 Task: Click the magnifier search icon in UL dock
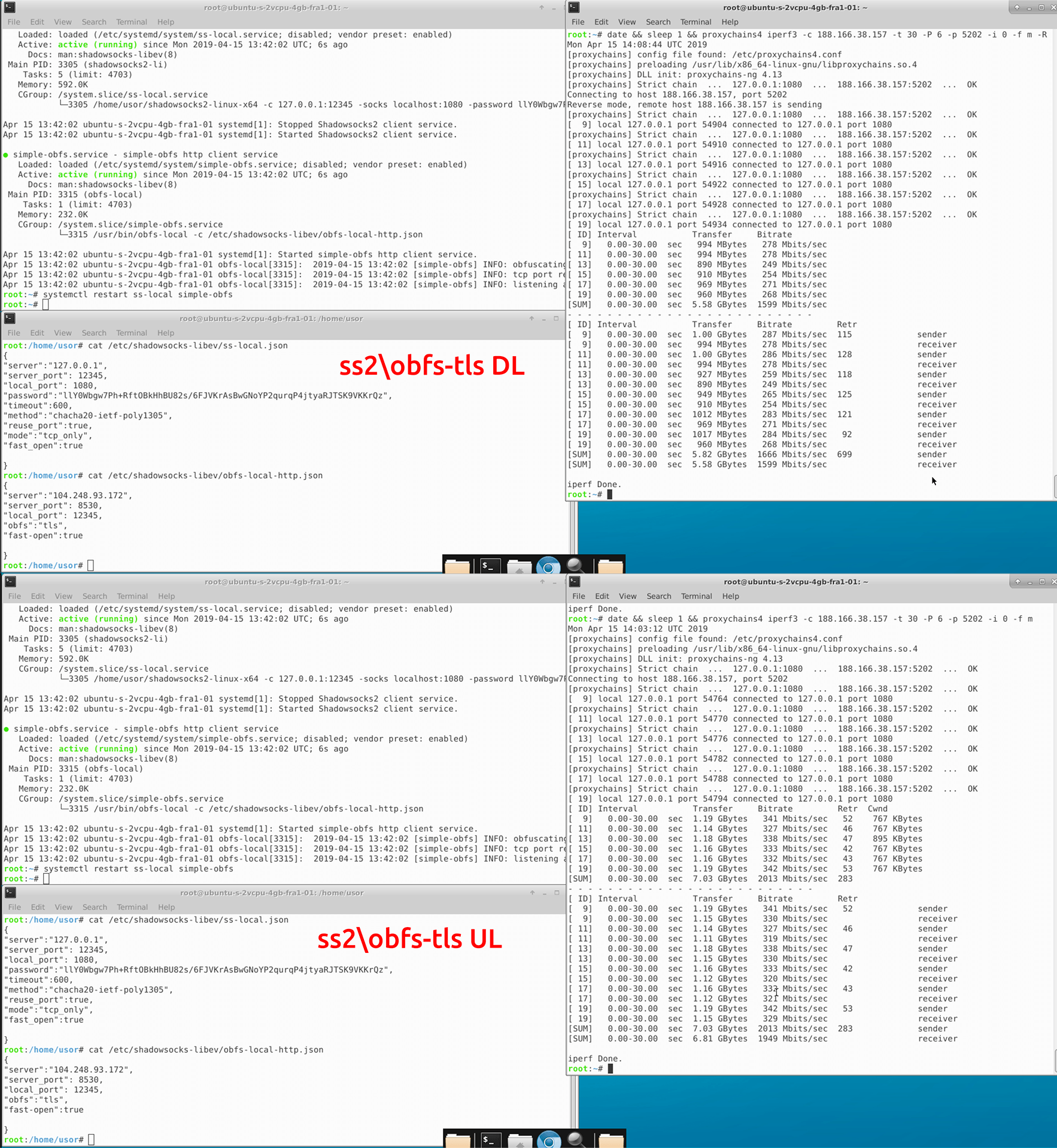[x=577, y=1140]
